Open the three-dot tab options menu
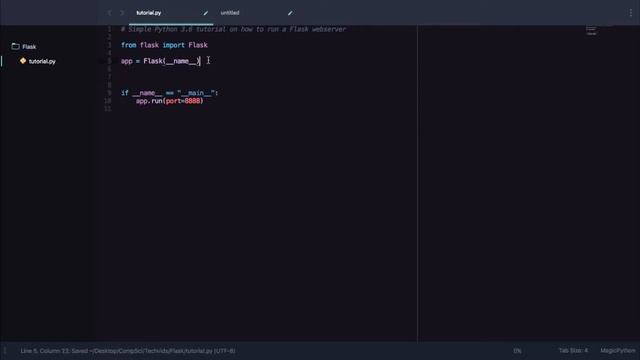 coord(631,13)
